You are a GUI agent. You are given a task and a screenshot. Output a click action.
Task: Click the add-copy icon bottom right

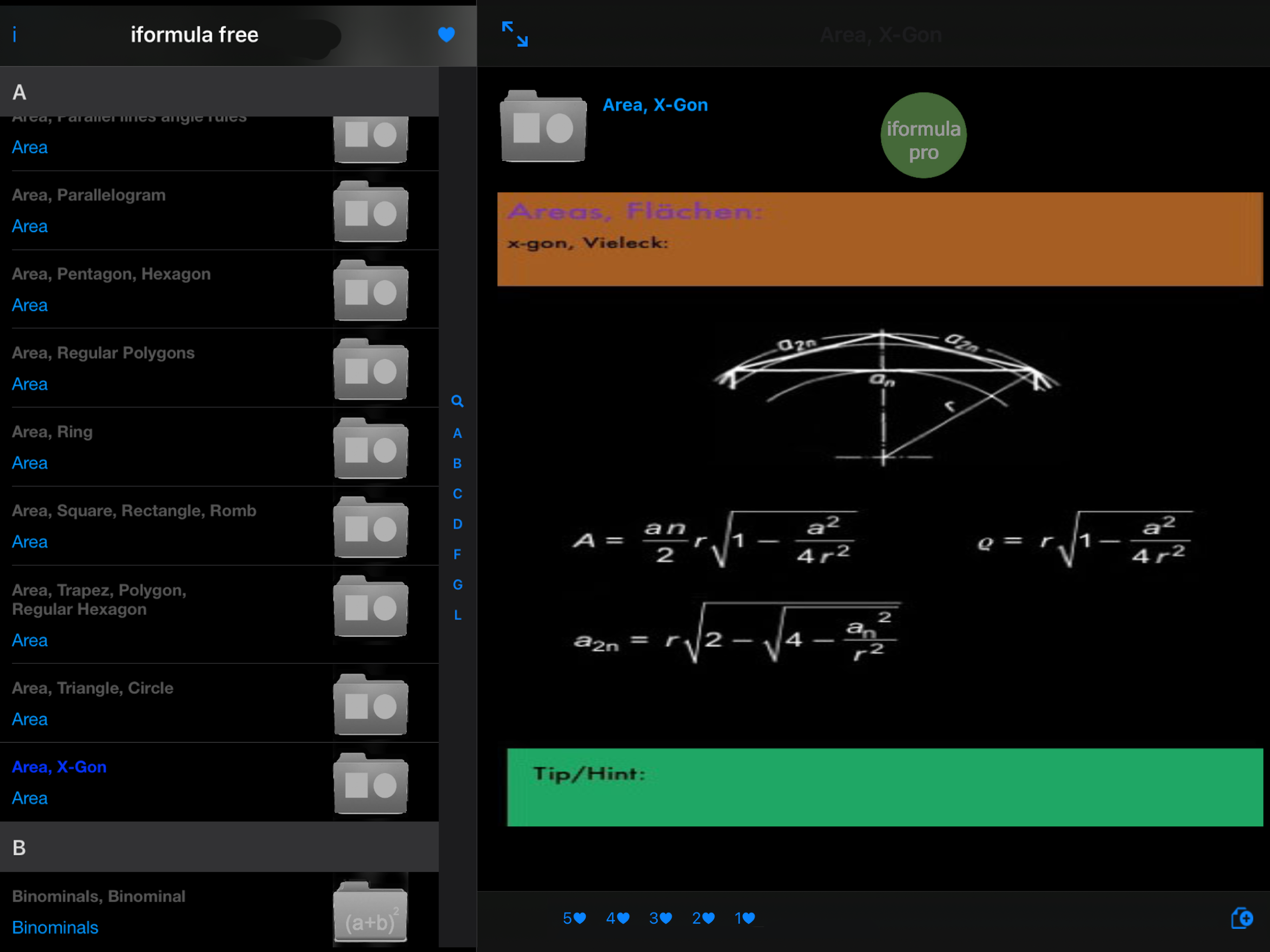tap(1241, 918)
